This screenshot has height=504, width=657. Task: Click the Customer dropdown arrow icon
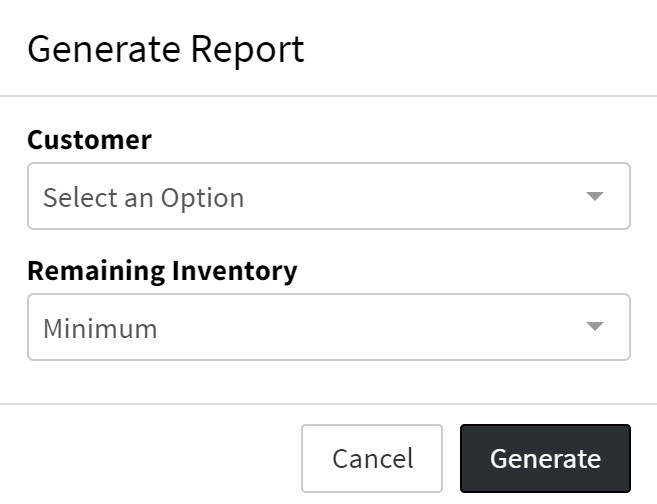point(595,196)
